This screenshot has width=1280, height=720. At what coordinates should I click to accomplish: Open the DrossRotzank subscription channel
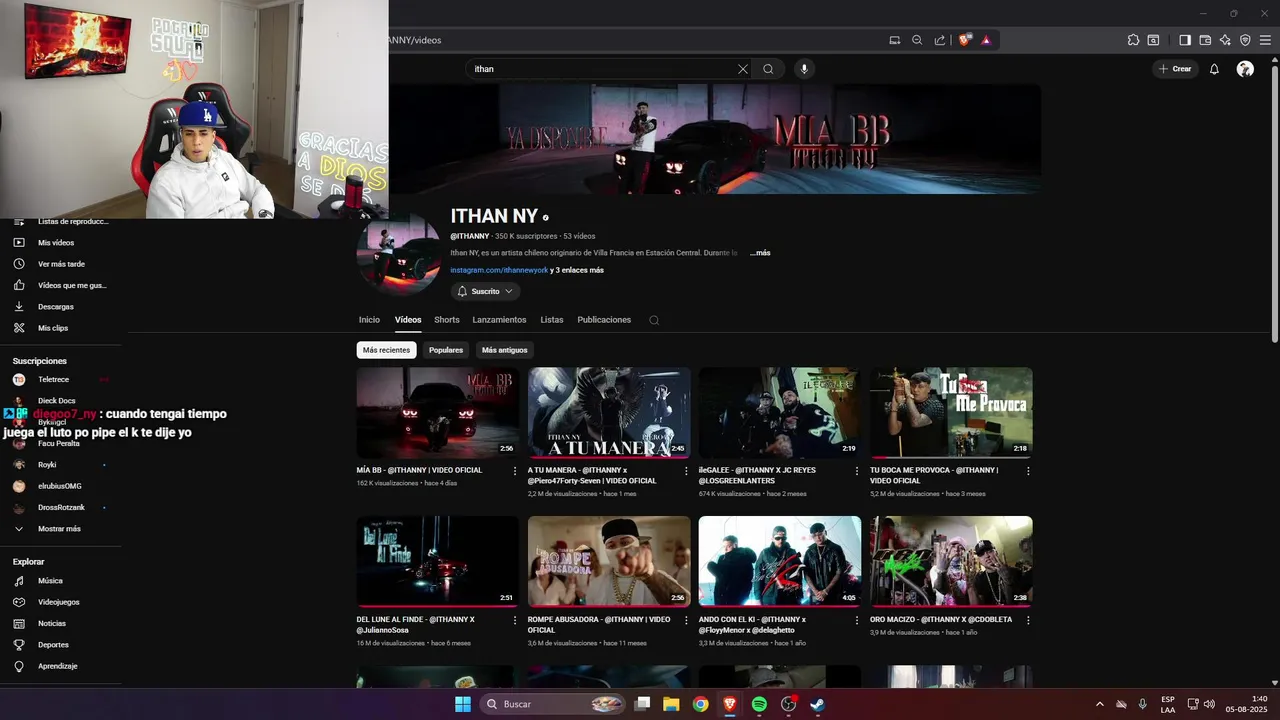[x=59, y=507]
